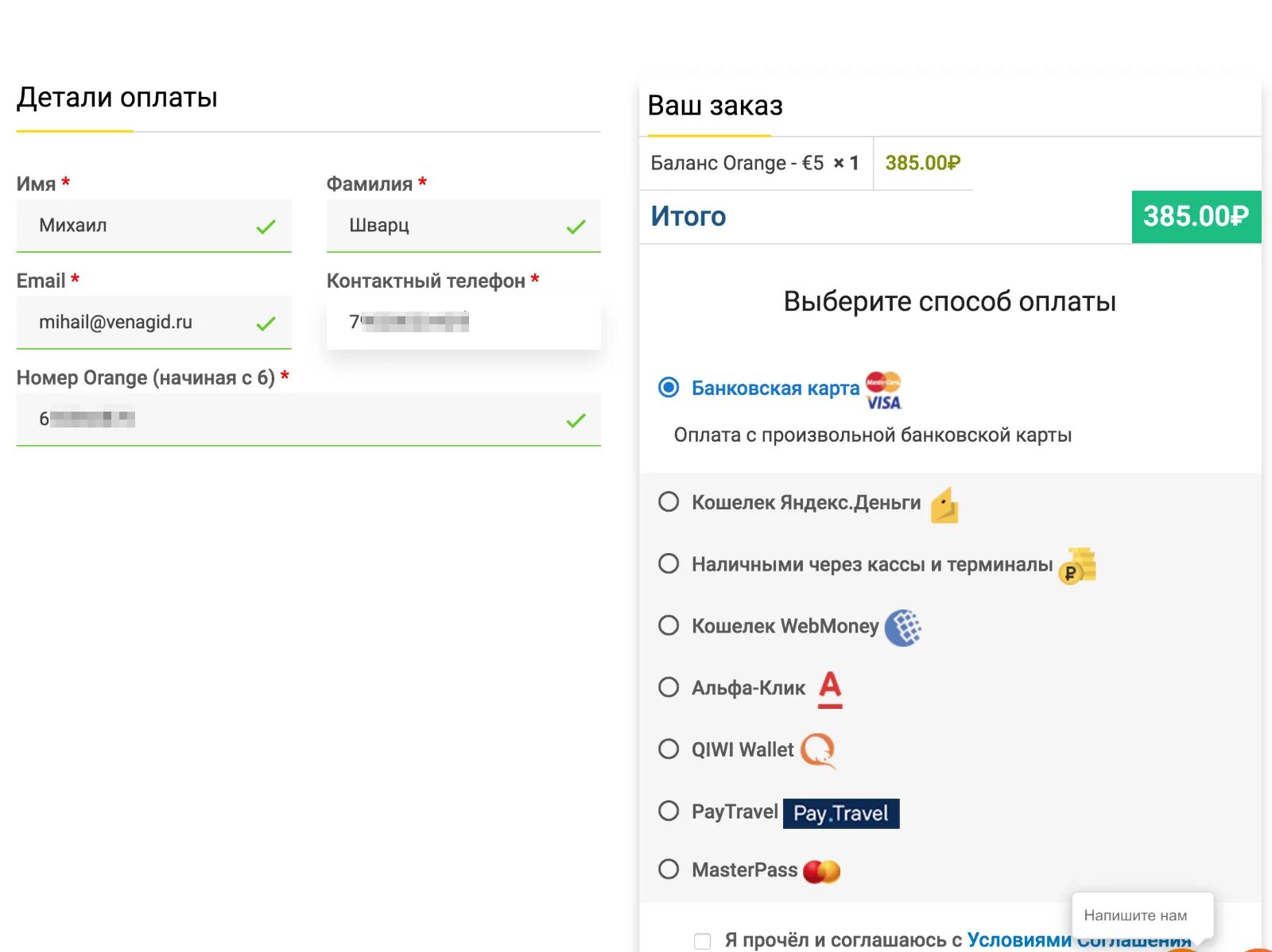The height and width of the screenshot is (952, 1272).
Task: Click the Выберите способ оплаты heading
Action: coord(950,301)
